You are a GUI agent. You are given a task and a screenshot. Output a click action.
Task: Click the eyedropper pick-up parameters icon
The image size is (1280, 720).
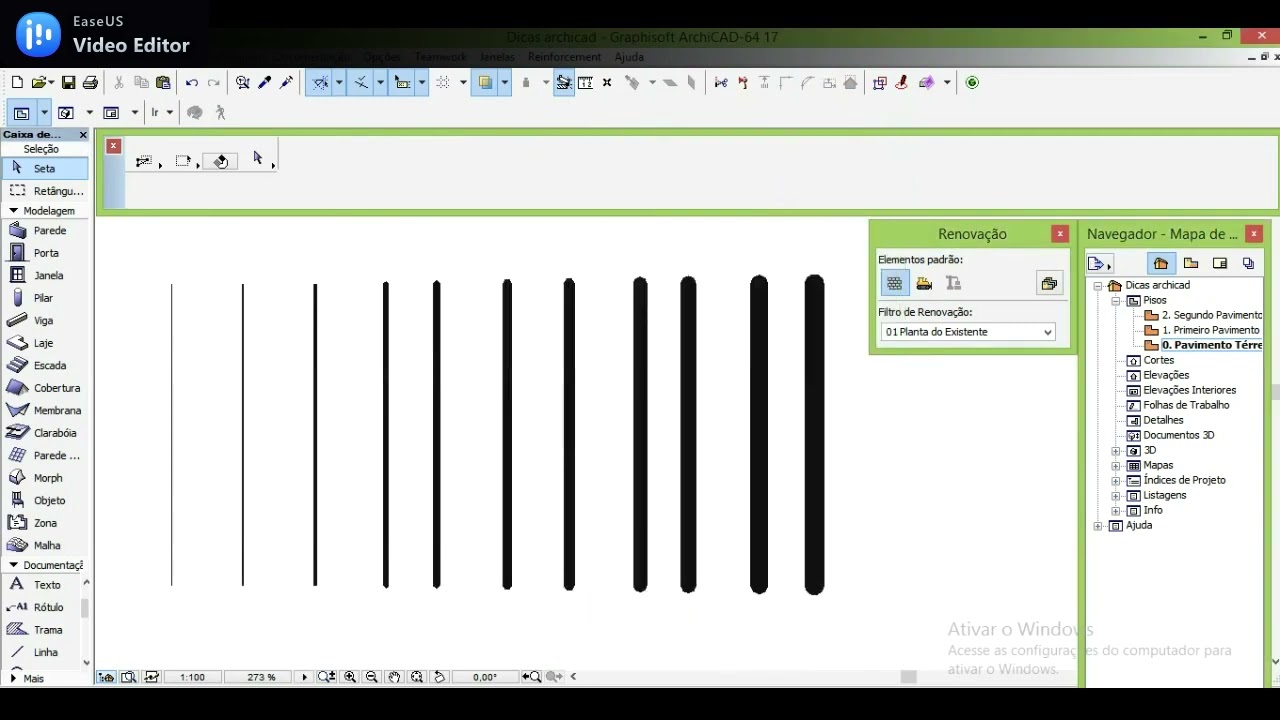pos(264,83)
